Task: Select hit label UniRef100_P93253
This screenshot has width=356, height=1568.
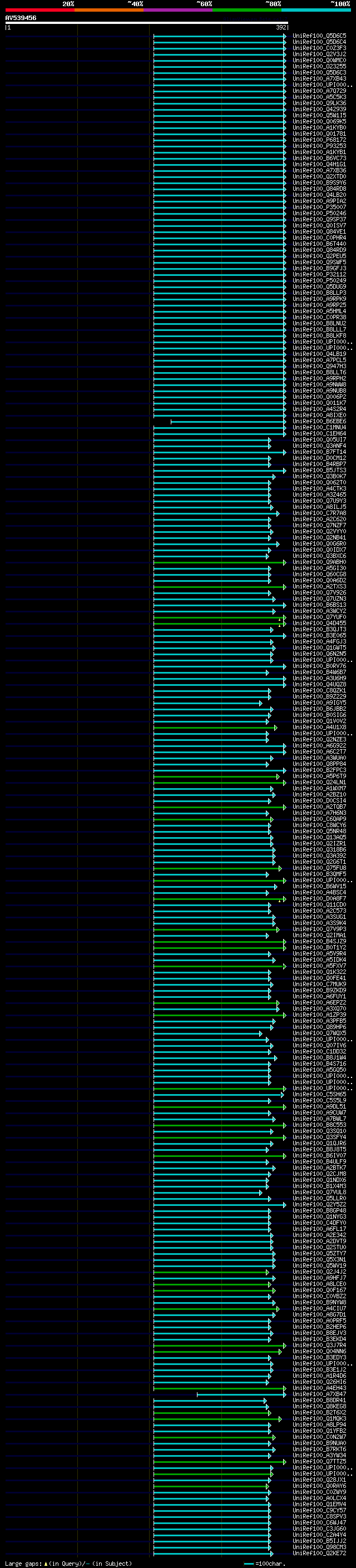Action: tap(319, 146)
